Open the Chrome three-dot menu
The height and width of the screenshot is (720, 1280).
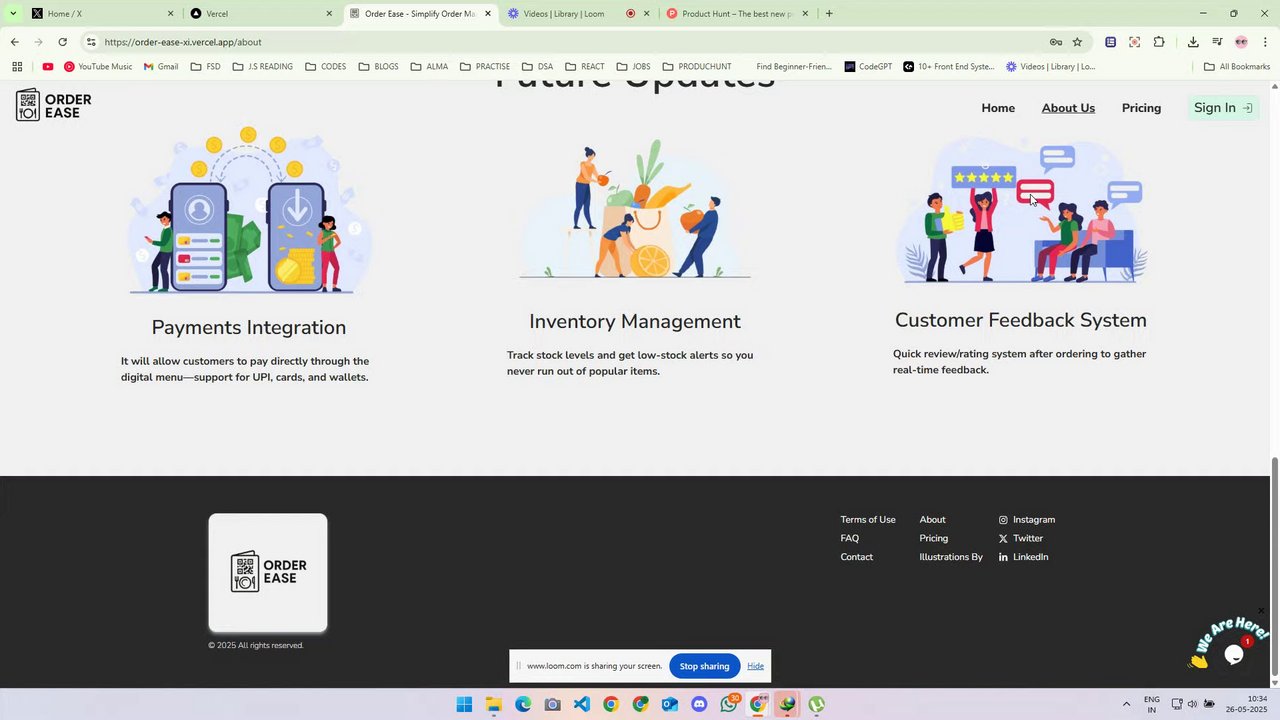1265,42
